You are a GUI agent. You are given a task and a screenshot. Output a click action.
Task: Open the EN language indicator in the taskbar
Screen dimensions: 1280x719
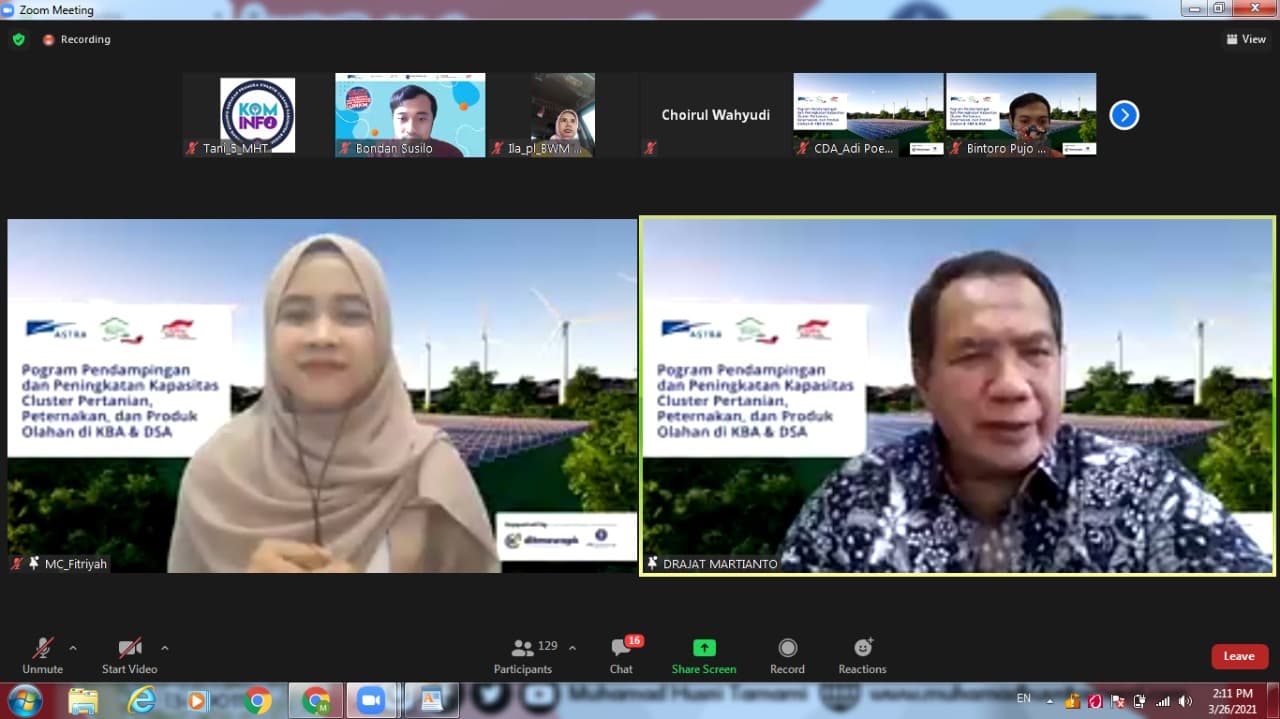(x=1022, y=700)
